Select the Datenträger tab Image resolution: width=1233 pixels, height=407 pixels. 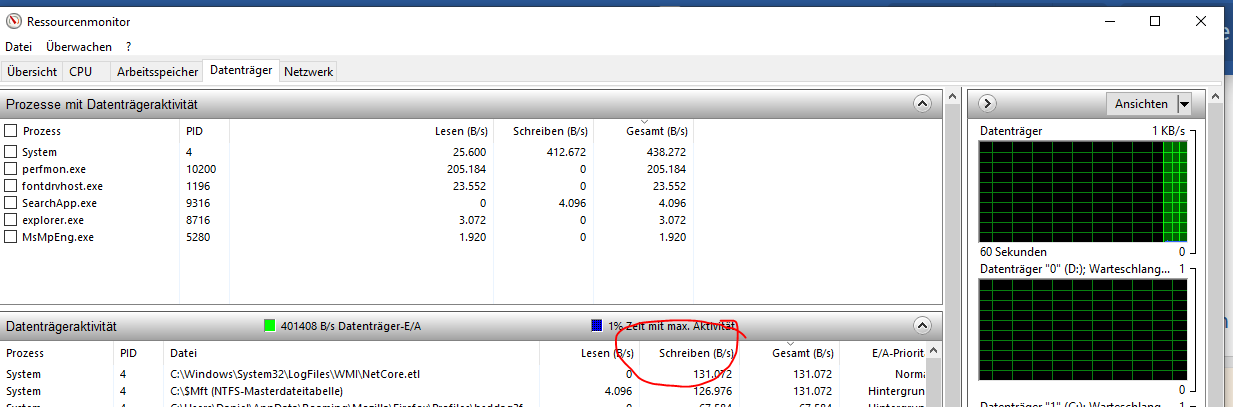tap(241, 71)
